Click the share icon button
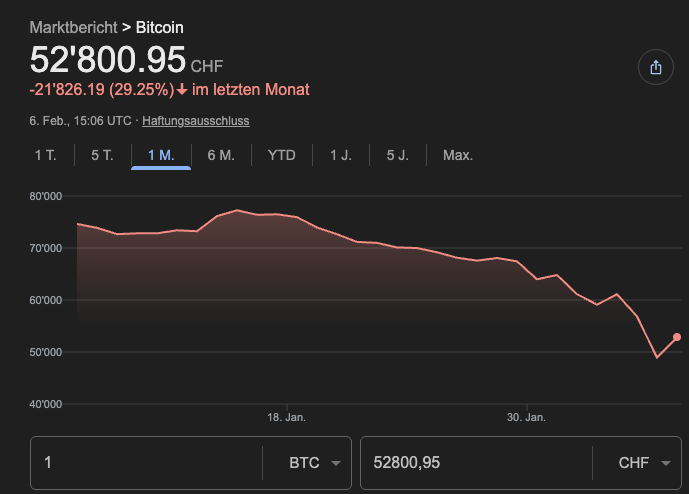 coord(656,67)
